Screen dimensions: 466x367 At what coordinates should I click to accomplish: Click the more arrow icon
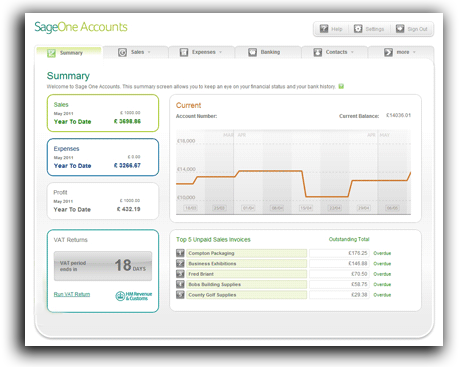point(388,52)
